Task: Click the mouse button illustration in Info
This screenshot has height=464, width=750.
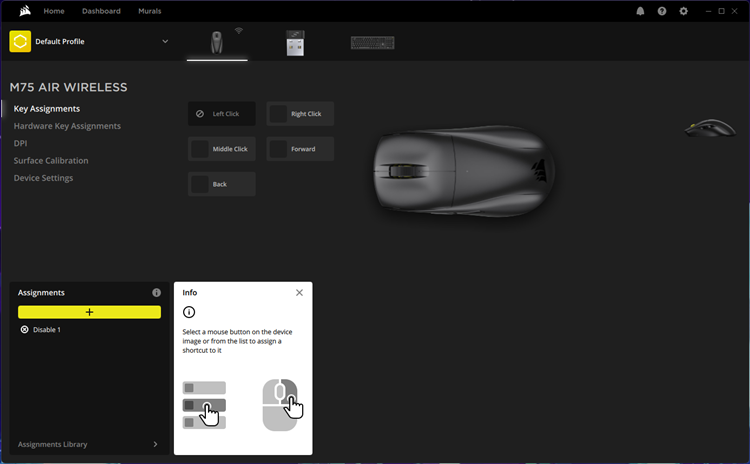Action: pos(283,405)
